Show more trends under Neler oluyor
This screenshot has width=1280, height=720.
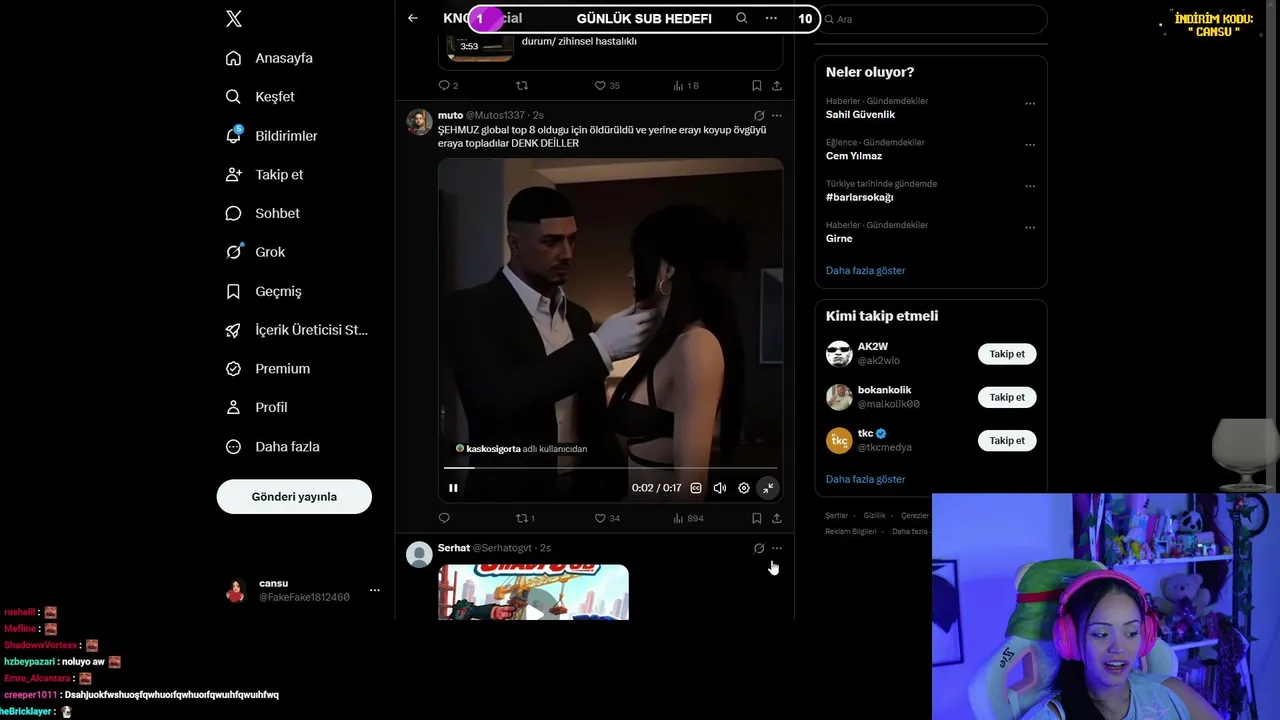pos(865,271)
